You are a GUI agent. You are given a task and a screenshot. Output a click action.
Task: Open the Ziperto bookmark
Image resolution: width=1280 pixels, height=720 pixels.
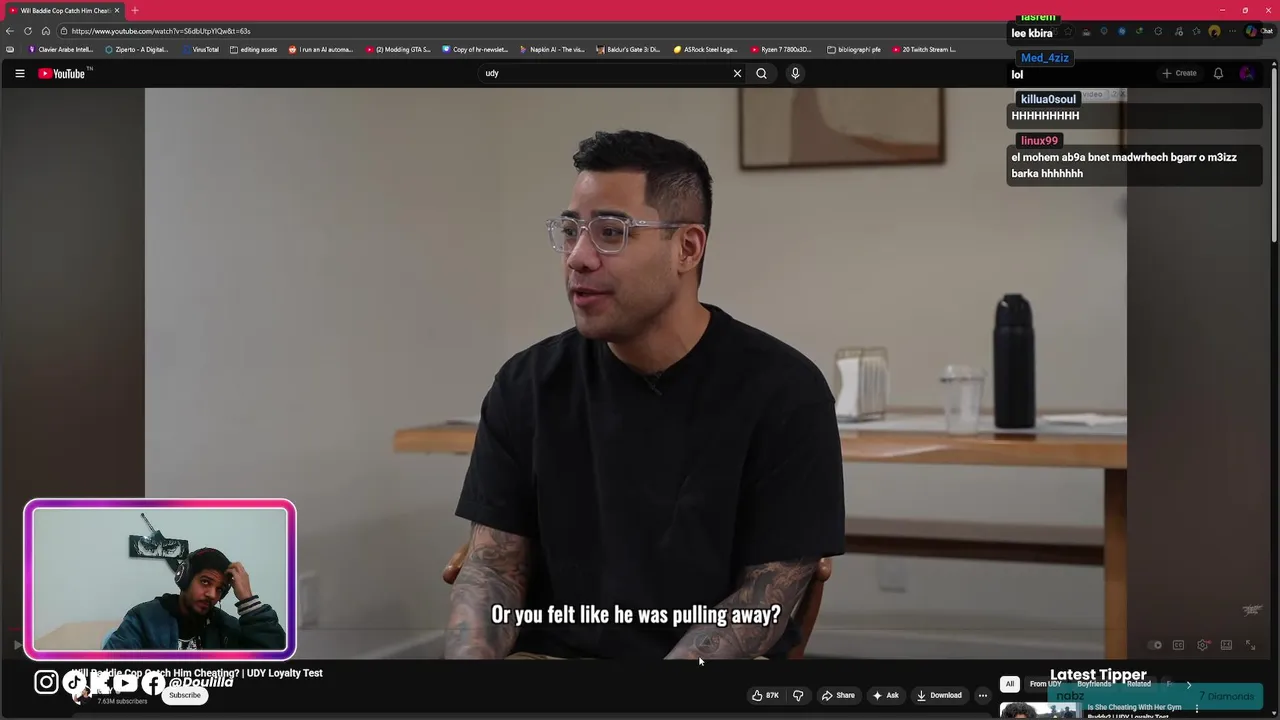[137, 49]
